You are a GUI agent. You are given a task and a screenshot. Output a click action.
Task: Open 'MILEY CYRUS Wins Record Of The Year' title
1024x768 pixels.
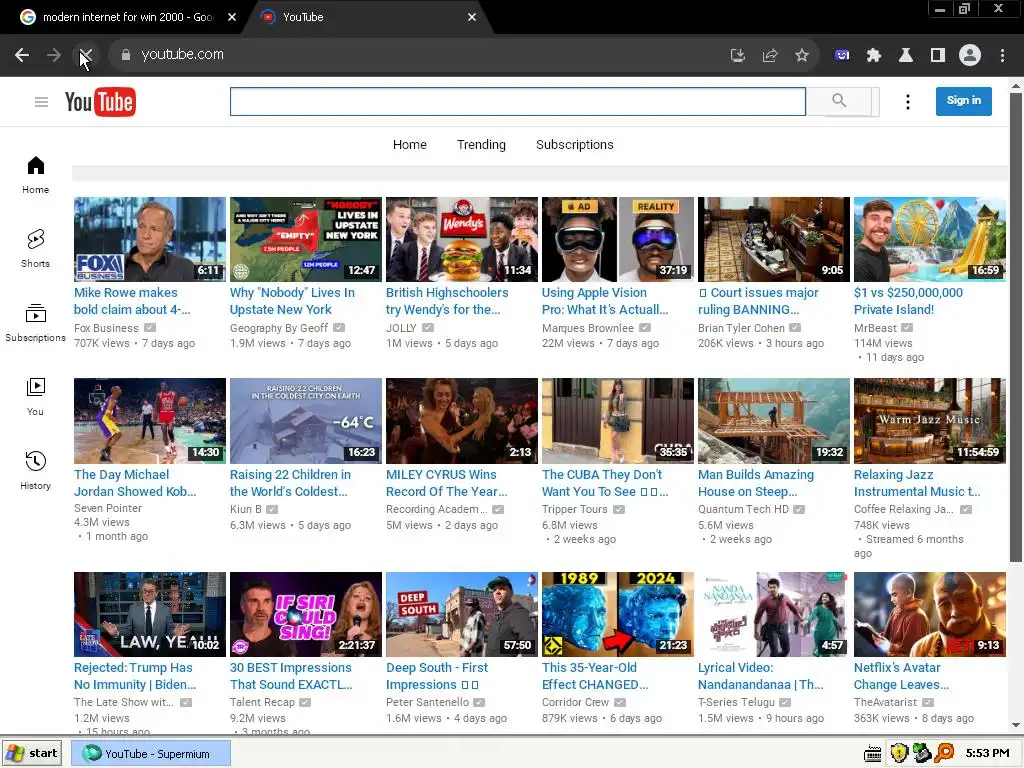click(446, 483)
